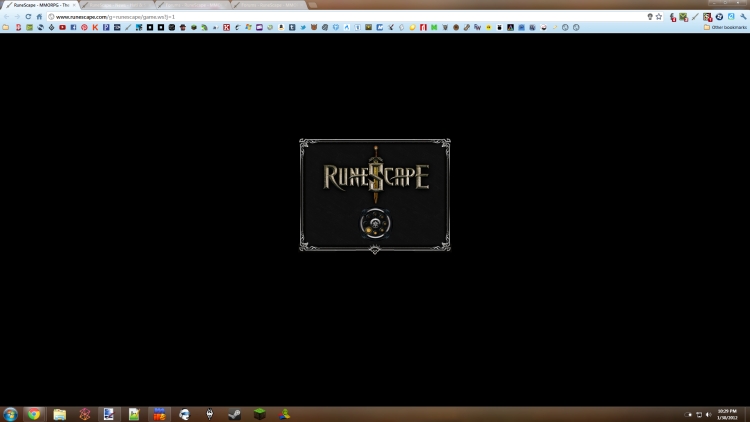This screenshot has height=422, width=750.
Task: Click the browser Back arrow
Action: (7, 17)
